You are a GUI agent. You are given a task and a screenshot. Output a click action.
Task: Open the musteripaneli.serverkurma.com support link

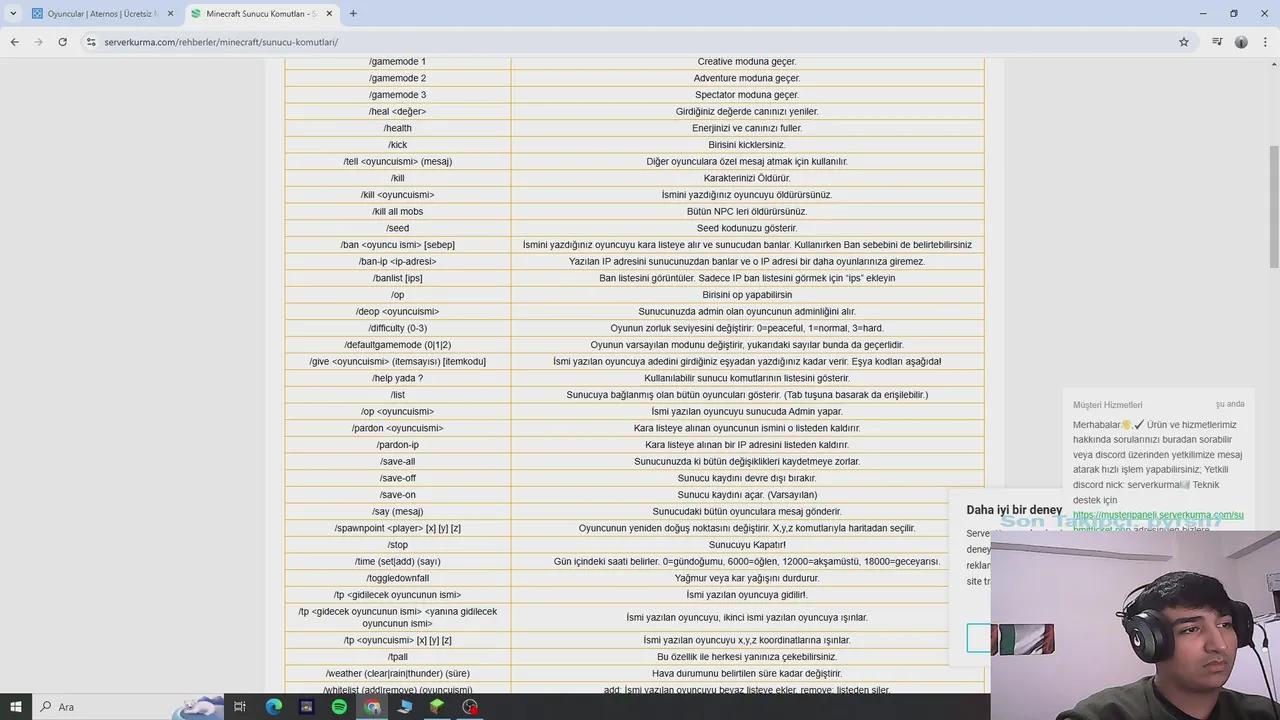click(1158, 515)
